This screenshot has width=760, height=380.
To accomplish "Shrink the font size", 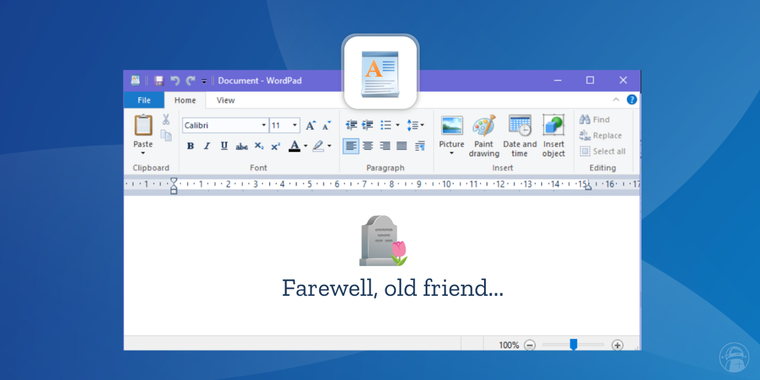I will tap(326, 126).
